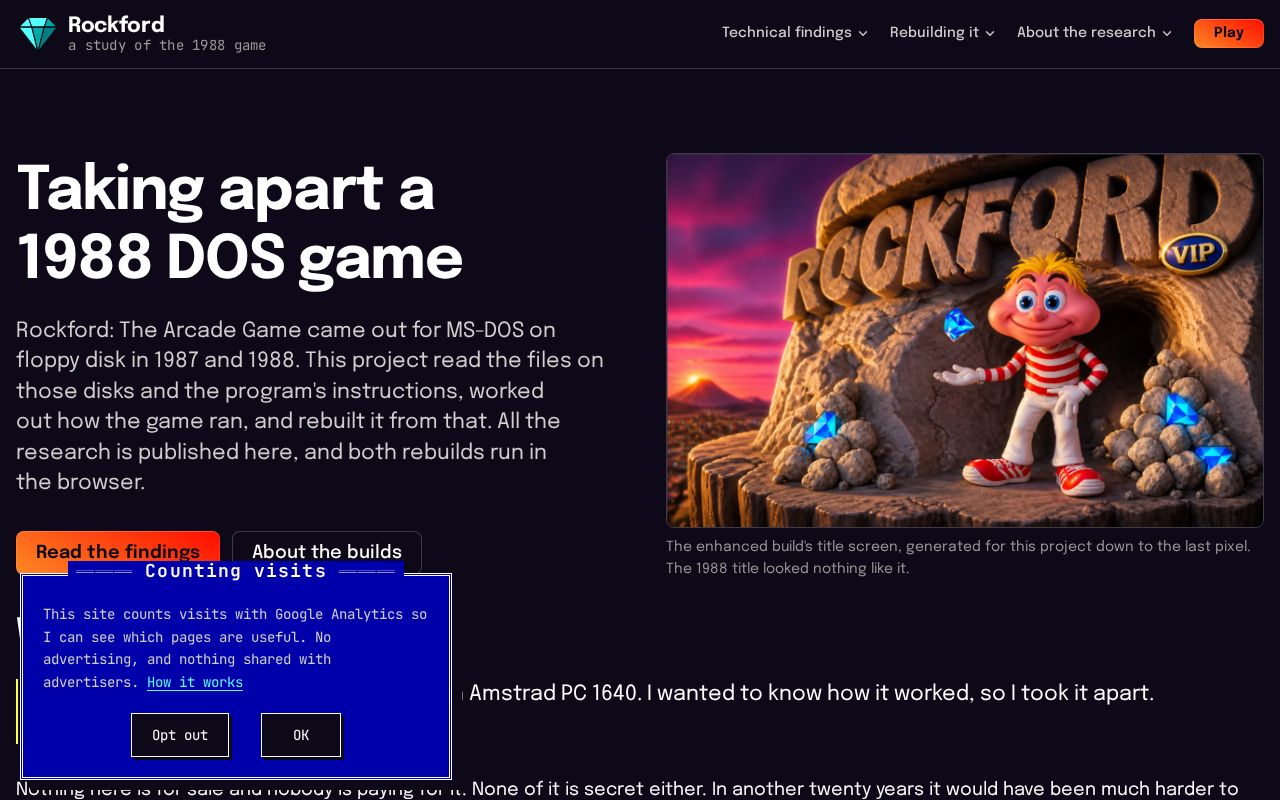Expand the Rebuilding it chevron
This screenshot has width=1280, height=800.
point(990,33)
